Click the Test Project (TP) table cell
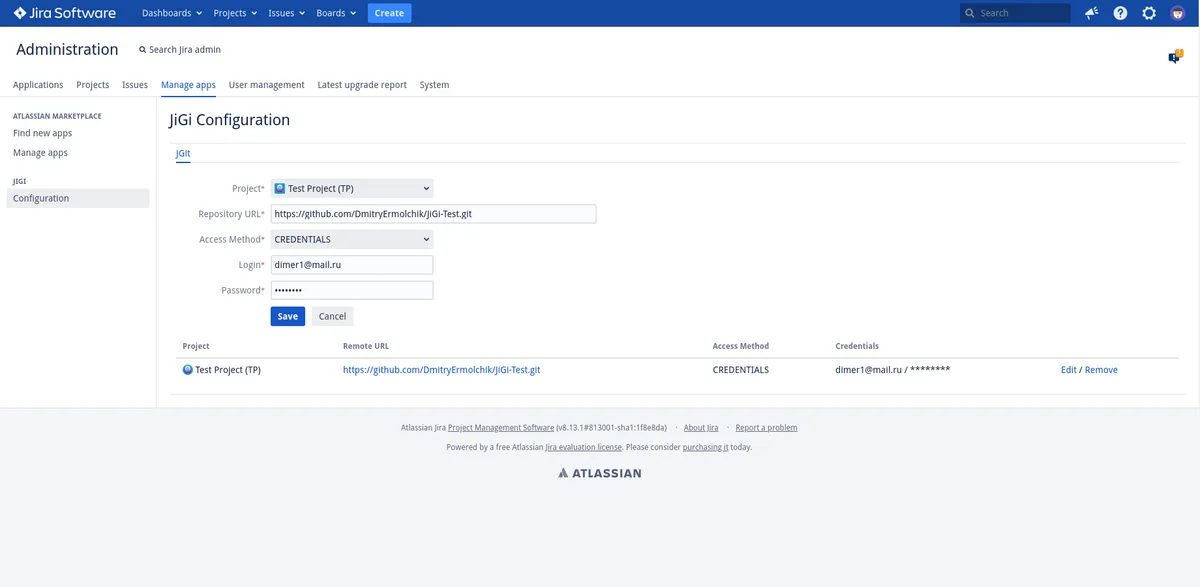This screenshot has height=587, width=1200. 228,370
